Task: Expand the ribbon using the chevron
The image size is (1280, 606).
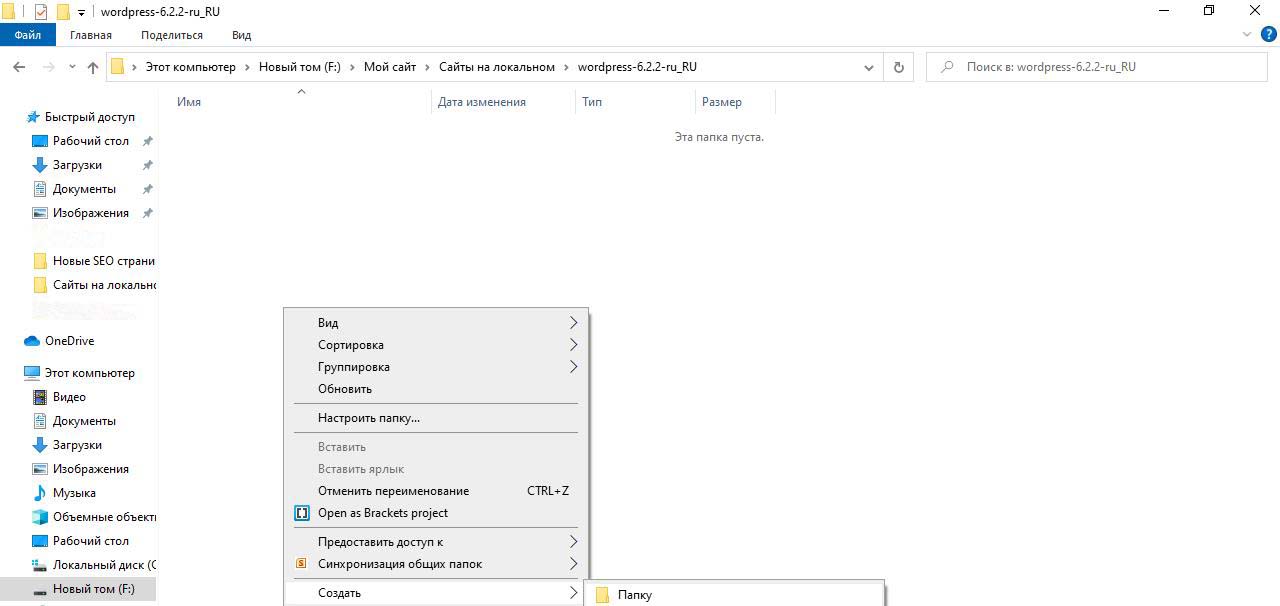Action: [1246, 35]
